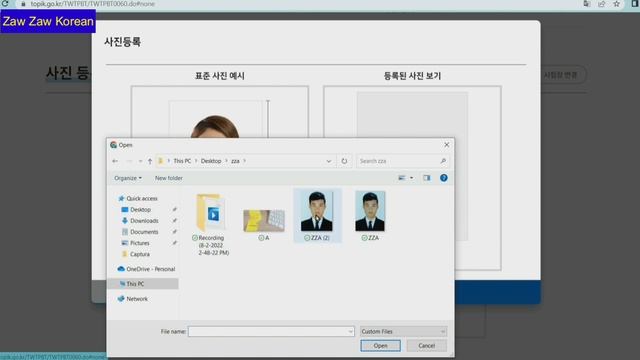Open the dialog Help icon
640x360 pixels.
tap(444, 178)
